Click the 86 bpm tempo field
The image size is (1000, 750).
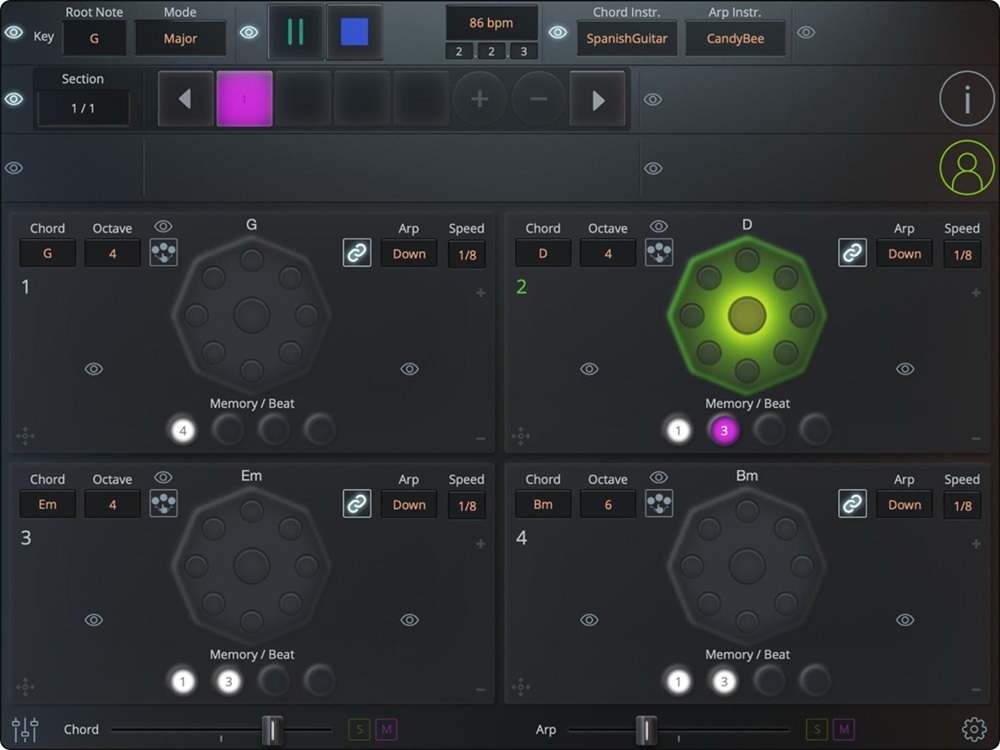click(491, 22)
